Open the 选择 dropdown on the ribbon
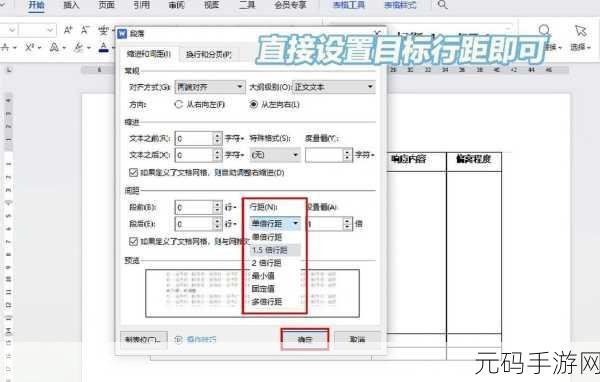 coord(580,47)
